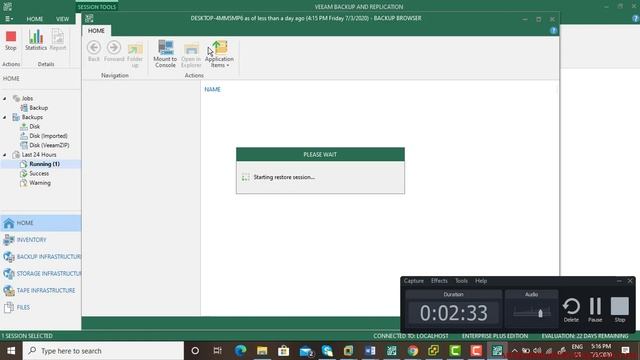Open the Action Center notifications
640x360 pixels.
[x=625, y=351]
